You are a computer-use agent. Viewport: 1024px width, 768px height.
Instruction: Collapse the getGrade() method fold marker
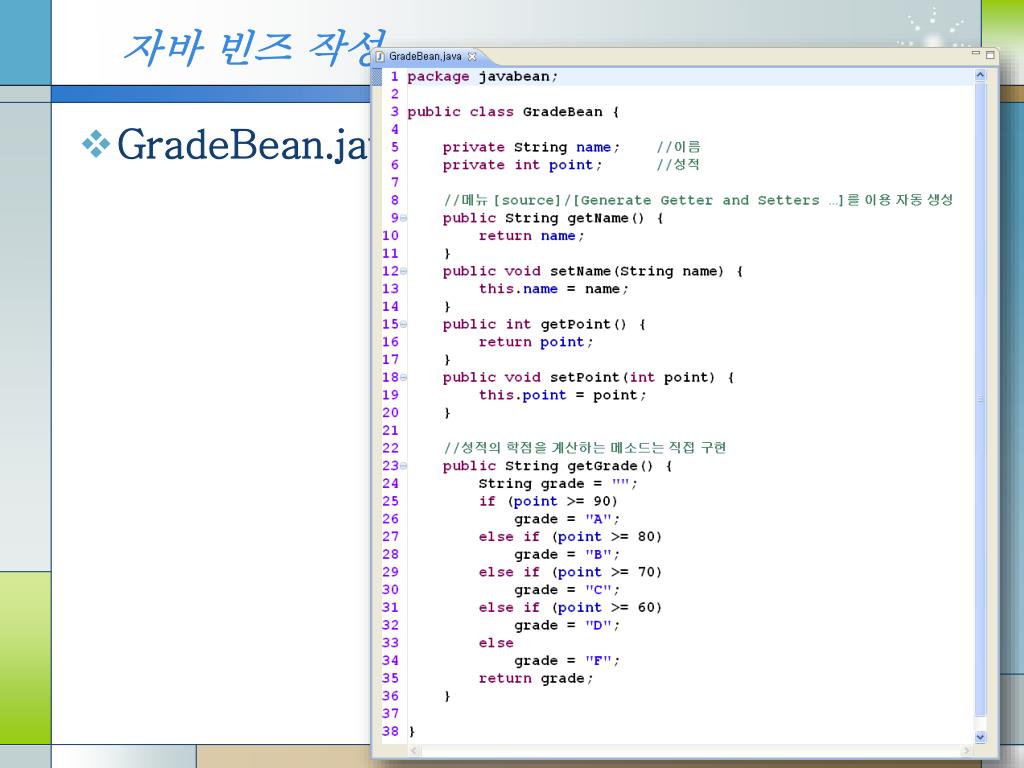point(404,466)
